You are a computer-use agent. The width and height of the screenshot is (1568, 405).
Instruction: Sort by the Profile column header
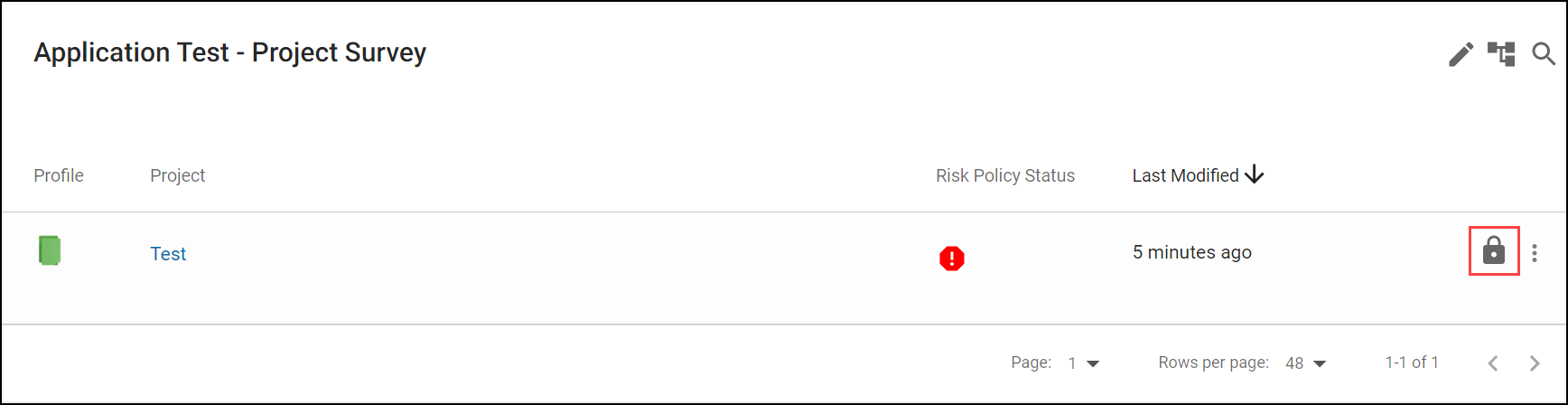(59, 175)
